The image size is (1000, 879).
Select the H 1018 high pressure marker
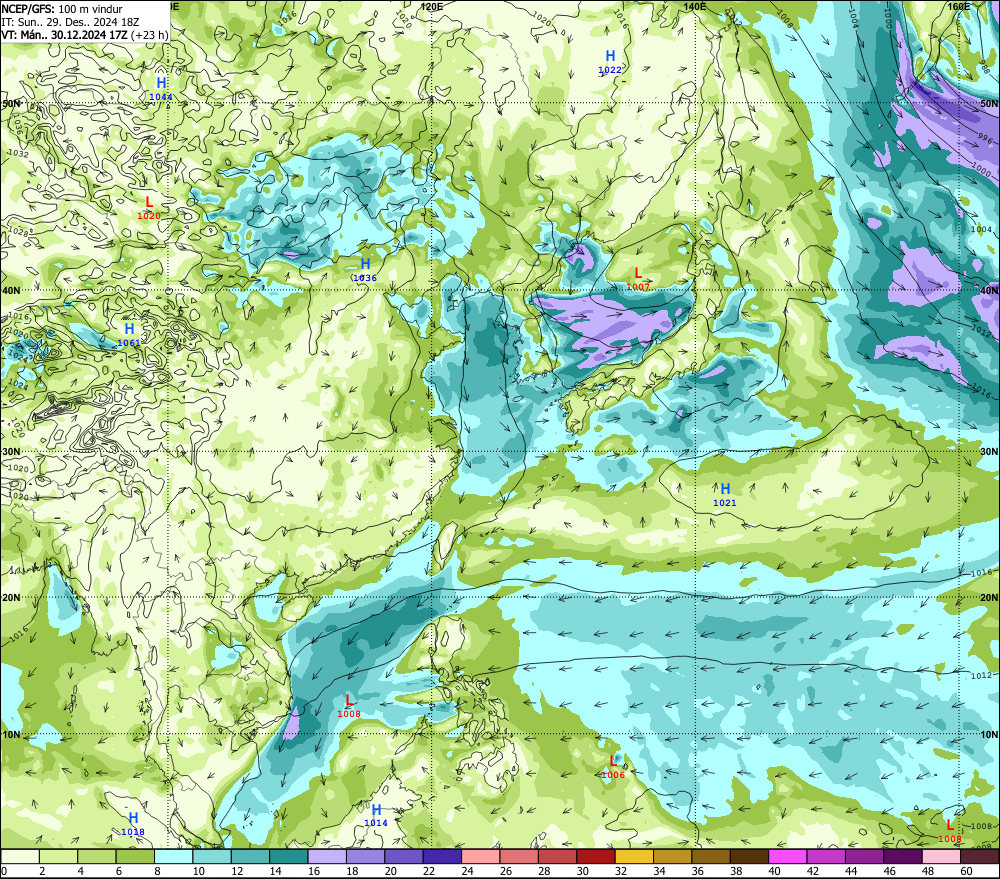click(133, 824)
